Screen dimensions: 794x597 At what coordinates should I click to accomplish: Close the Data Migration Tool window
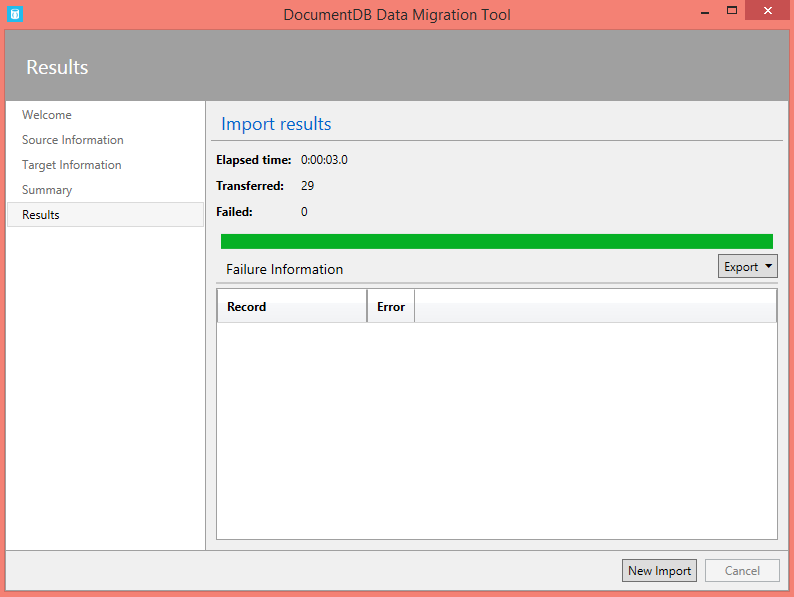[768, 11]
